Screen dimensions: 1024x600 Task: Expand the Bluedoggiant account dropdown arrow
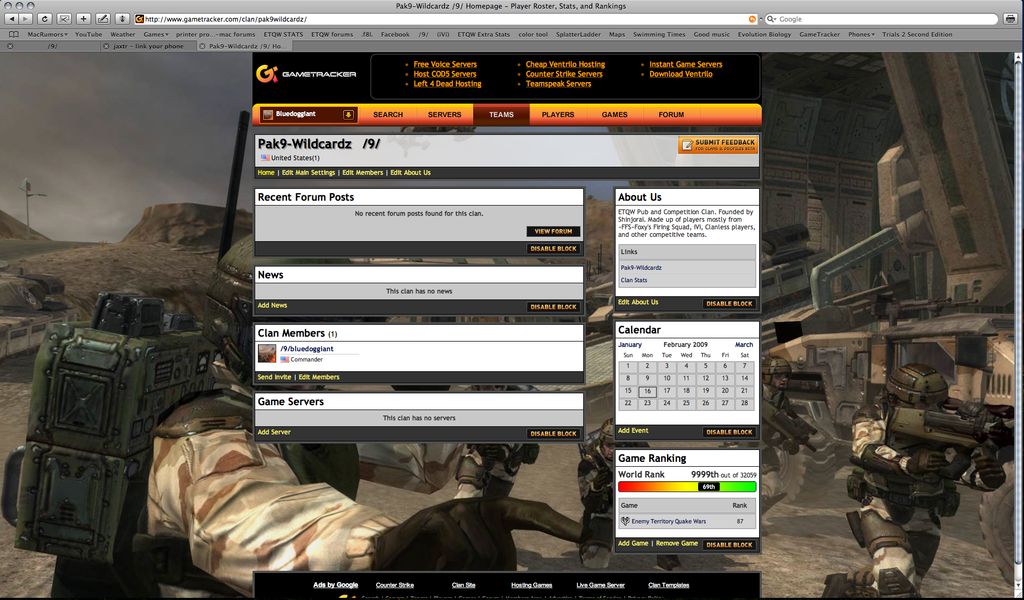[x=348, y=115]
